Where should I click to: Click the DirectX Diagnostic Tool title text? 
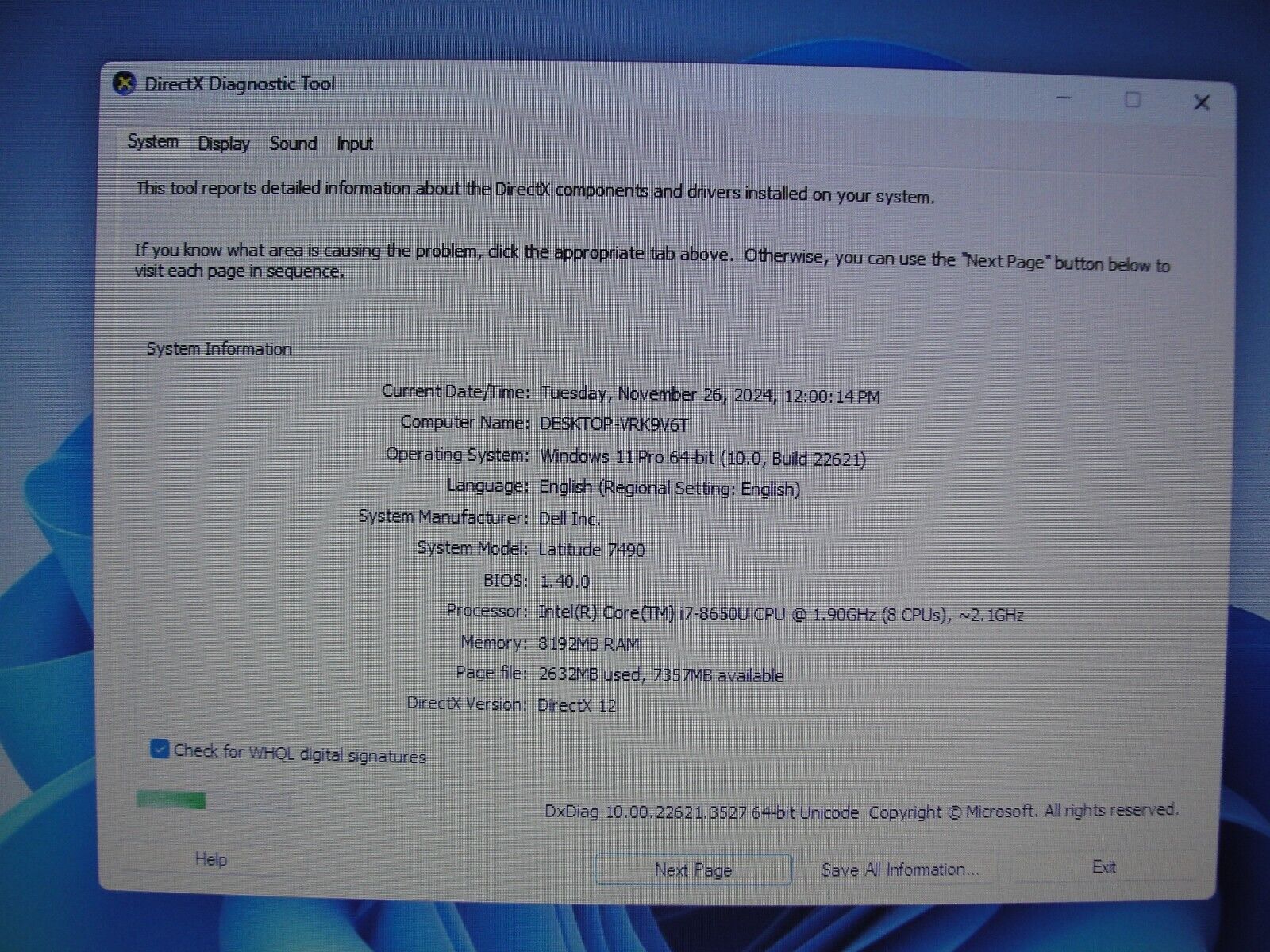tap(240, 84)
